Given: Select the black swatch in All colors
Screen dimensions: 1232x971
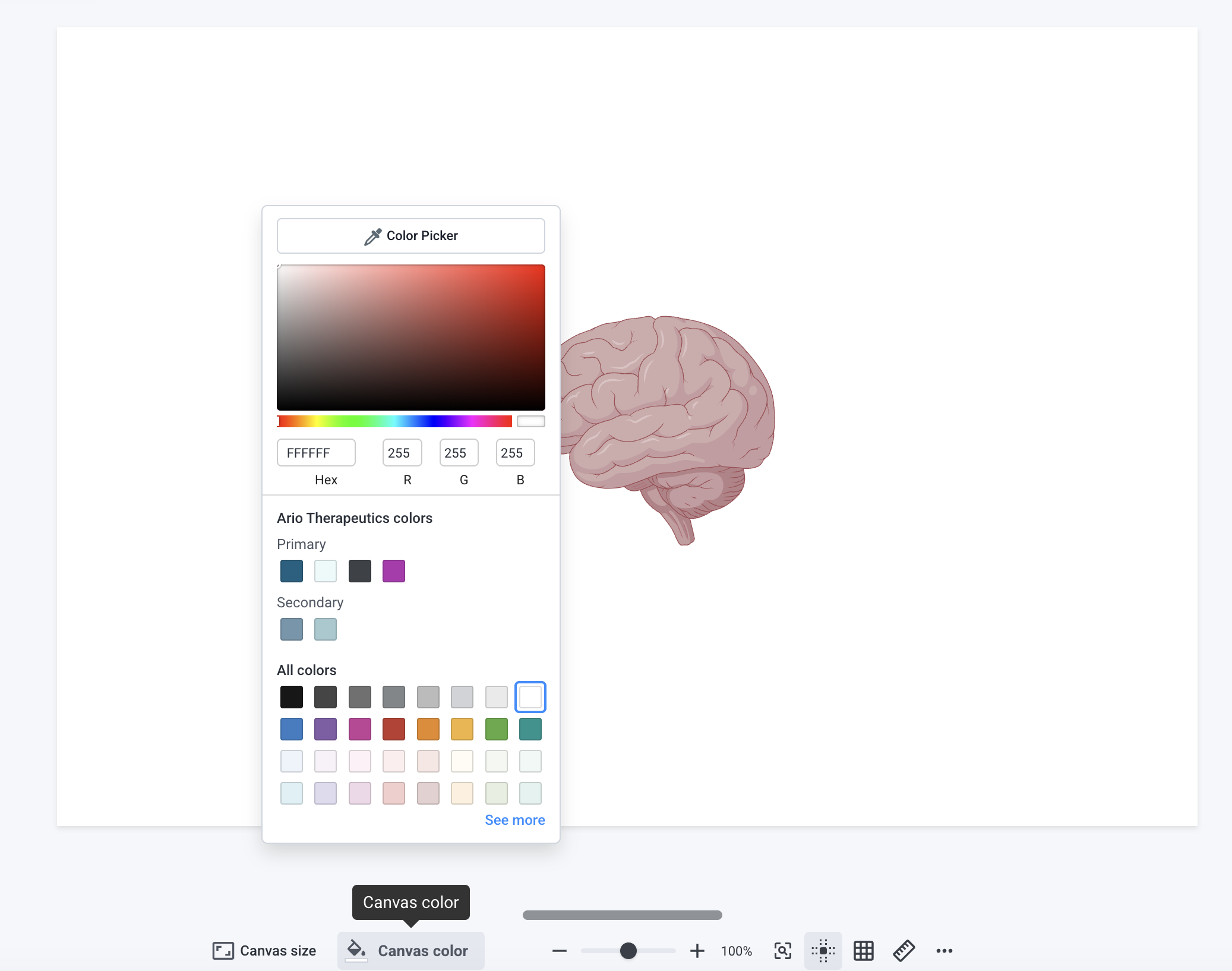Looking at the screenshot, I should 291,697.
